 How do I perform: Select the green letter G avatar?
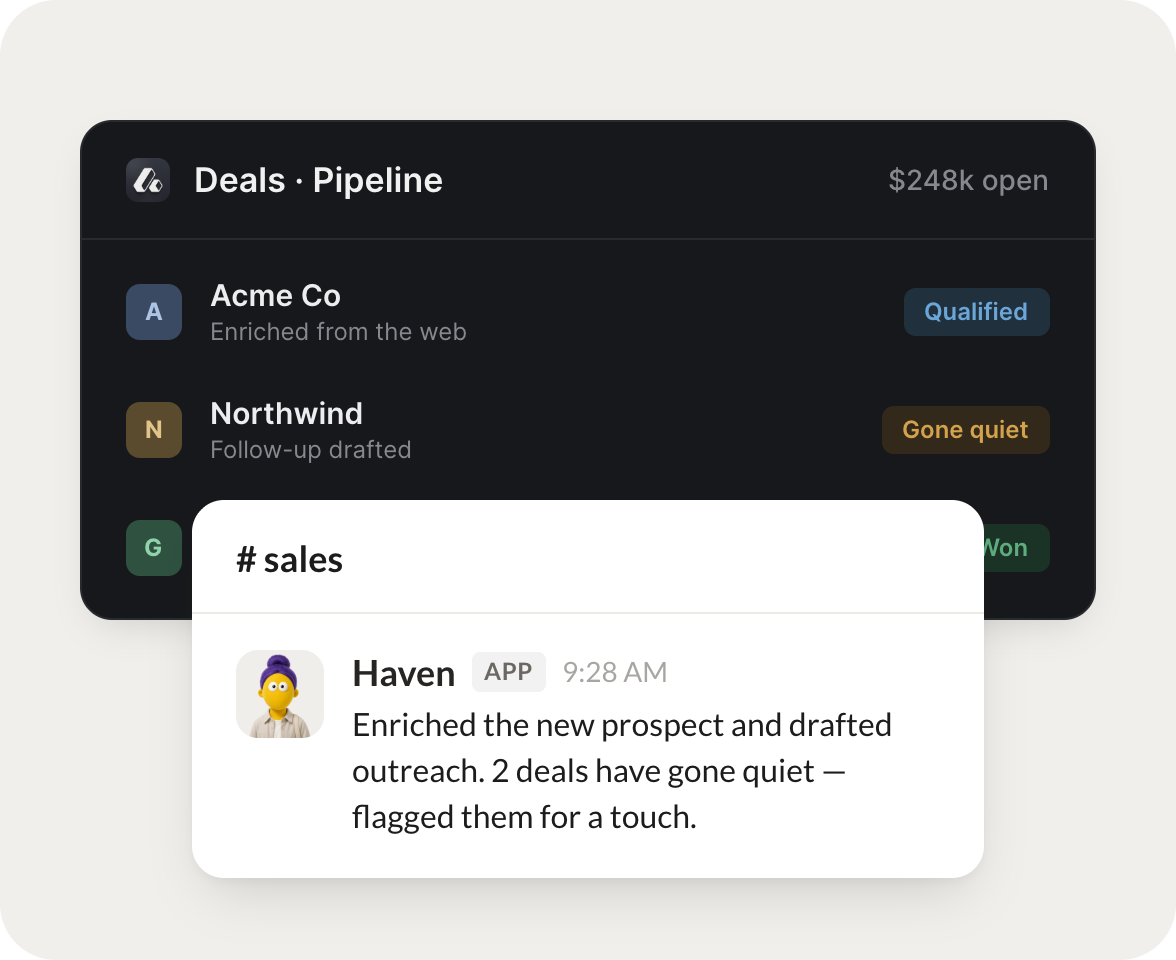tap(154, 548)
